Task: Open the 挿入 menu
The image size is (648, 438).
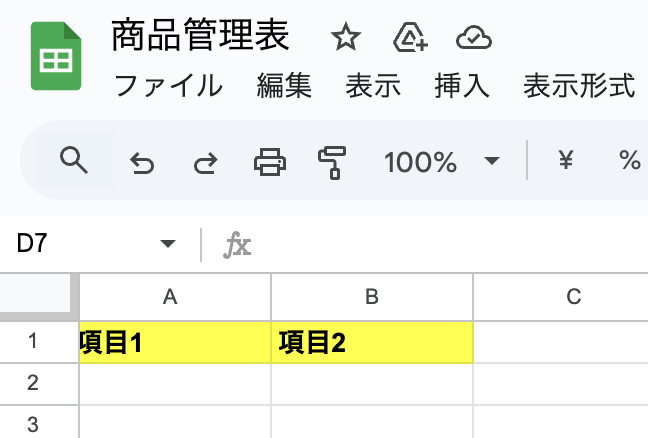Action: (462, 86)
